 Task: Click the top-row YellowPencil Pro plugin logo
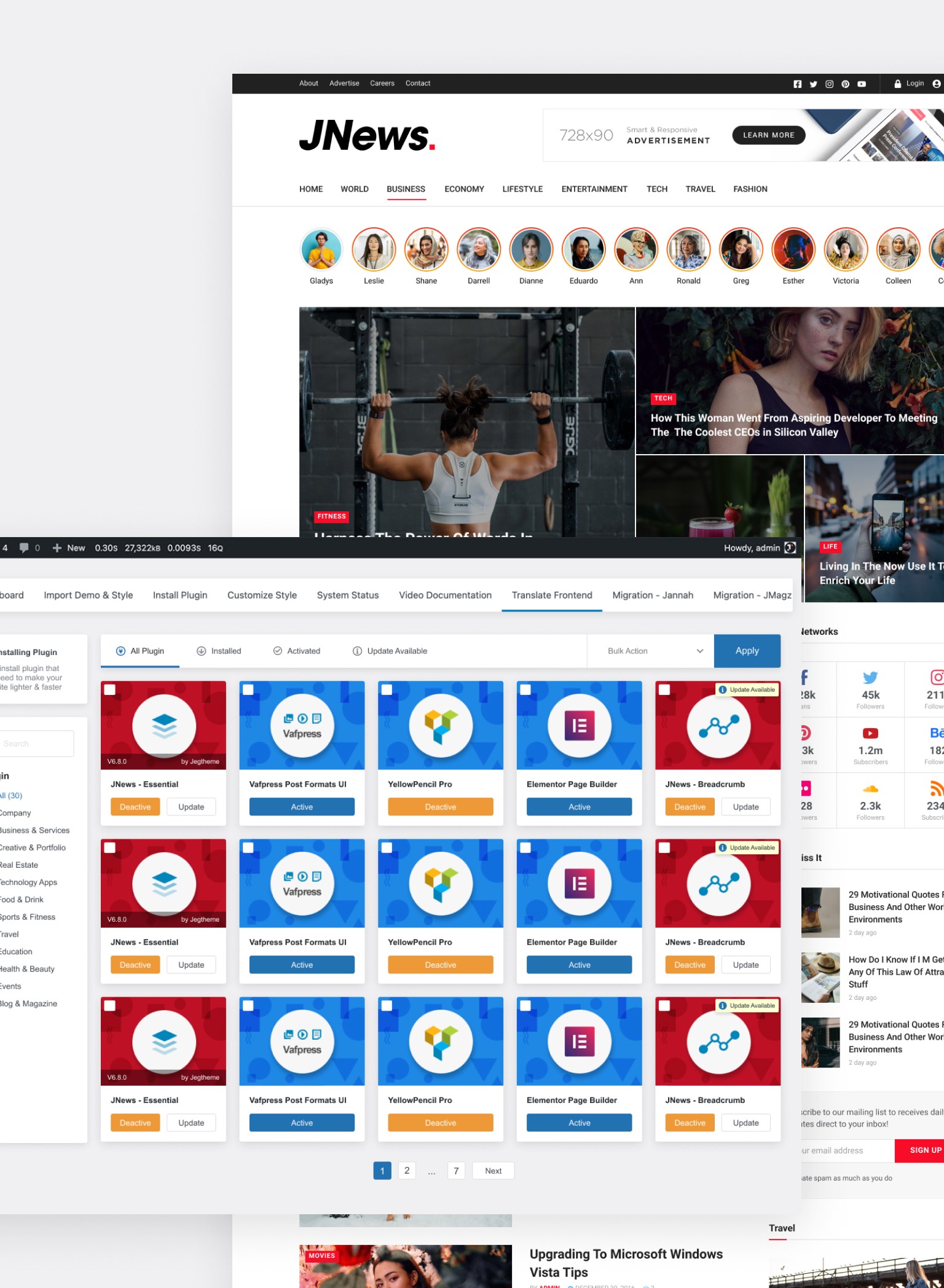pos(441,726)
